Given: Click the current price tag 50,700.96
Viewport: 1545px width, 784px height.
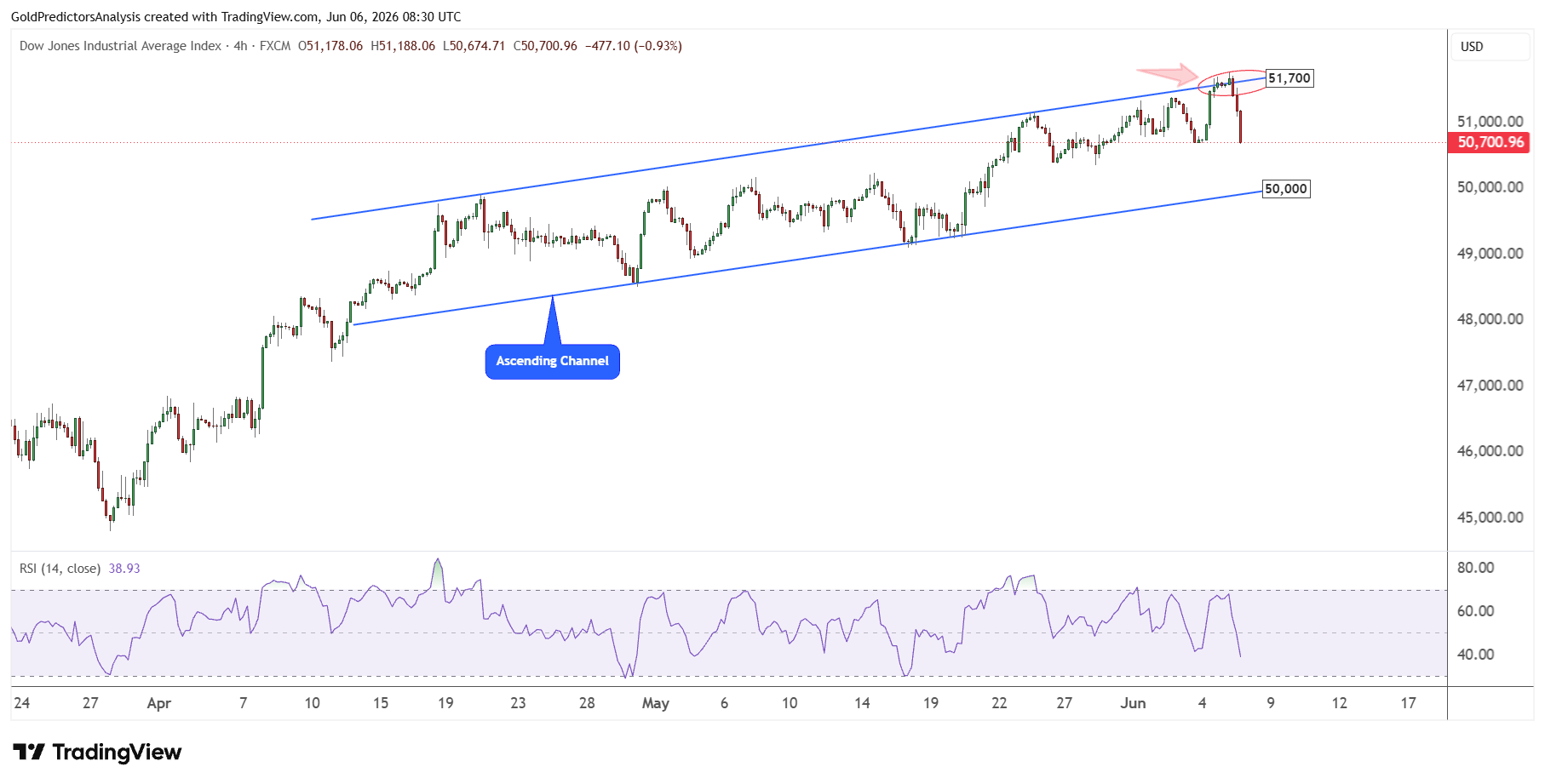Looking at the screenshot, I should pyautogui.click(x=1490, y=142).
